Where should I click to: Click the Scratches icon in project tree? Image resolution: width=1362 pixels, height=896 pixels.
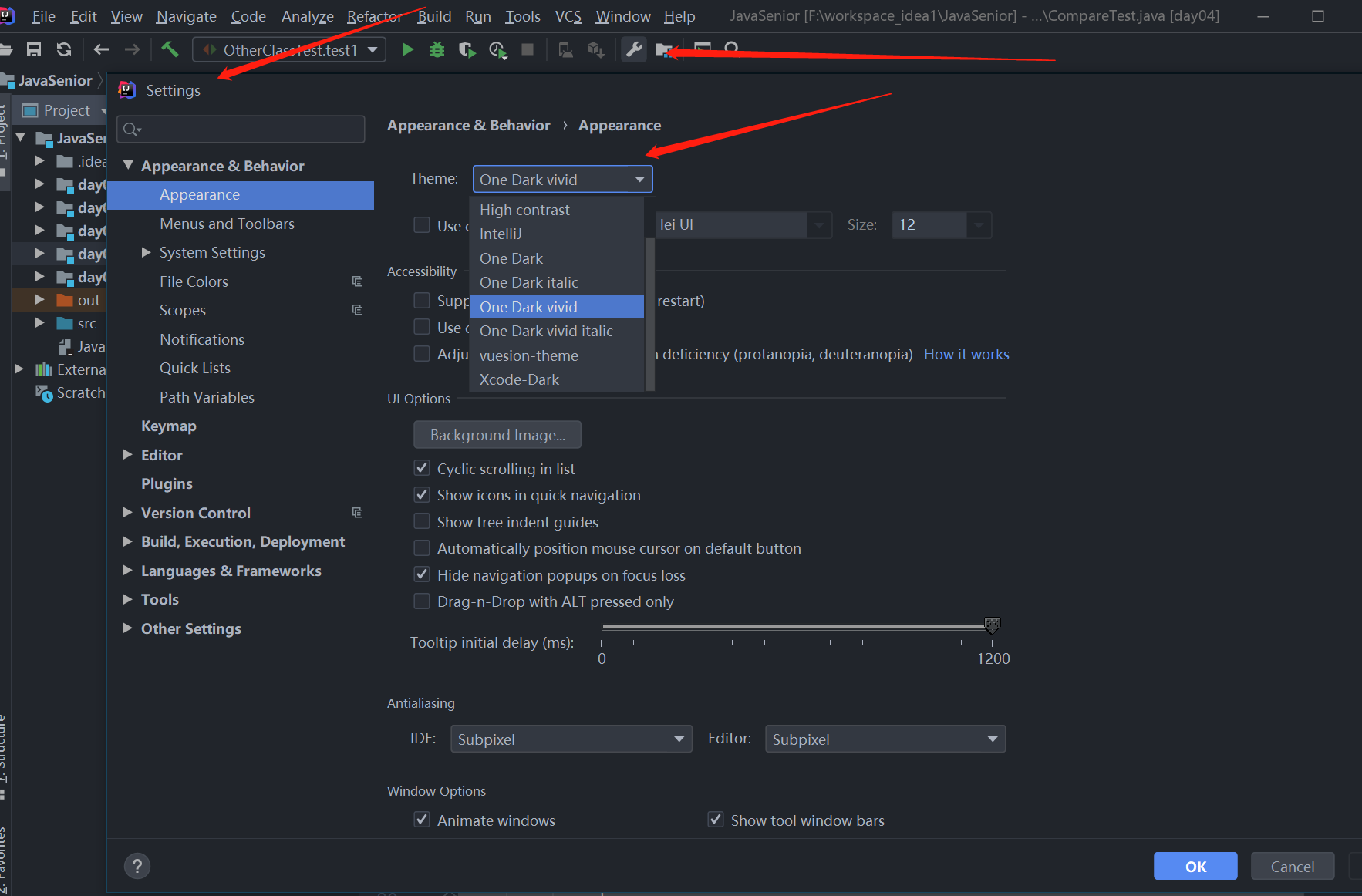(x=44, y=392)
